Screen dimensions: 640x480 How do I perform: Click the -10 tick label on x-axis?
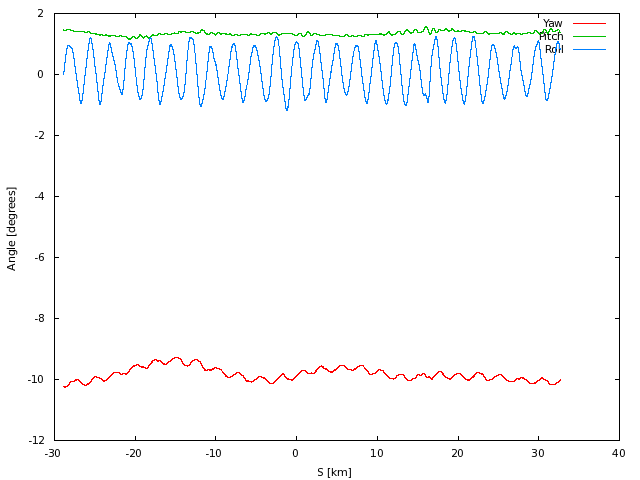(x=213, y=454)
